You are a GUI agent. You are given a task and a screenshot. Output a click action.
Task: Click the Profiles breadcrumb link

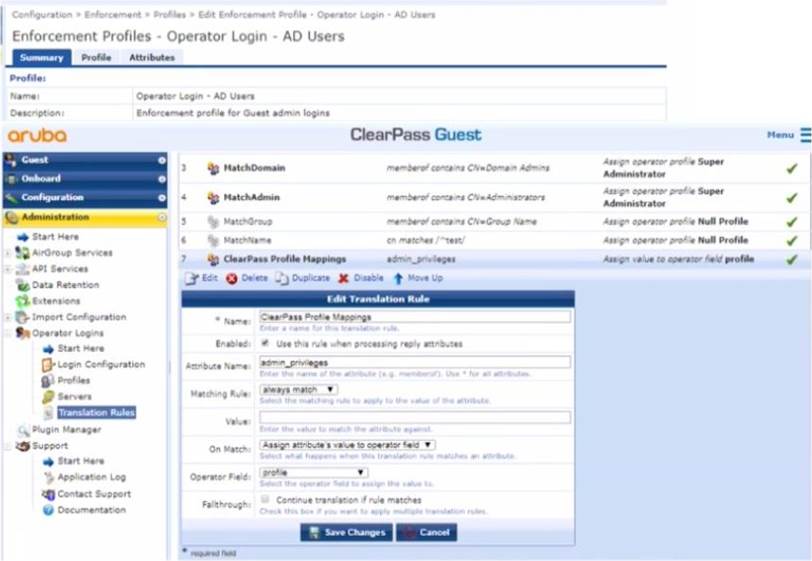point(169,15)
